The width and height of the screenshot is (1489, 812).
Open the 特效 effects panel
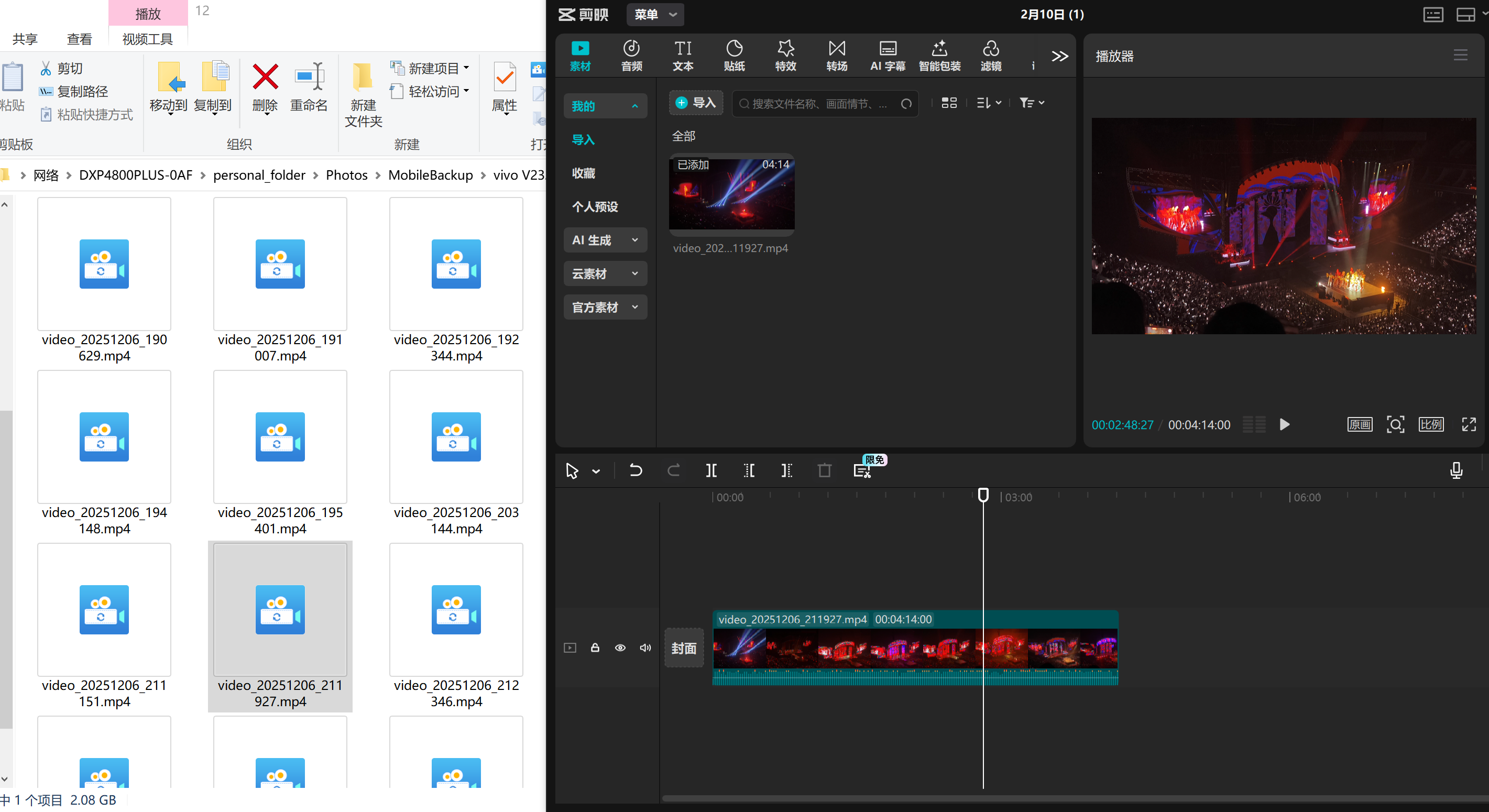pos(785,56)
